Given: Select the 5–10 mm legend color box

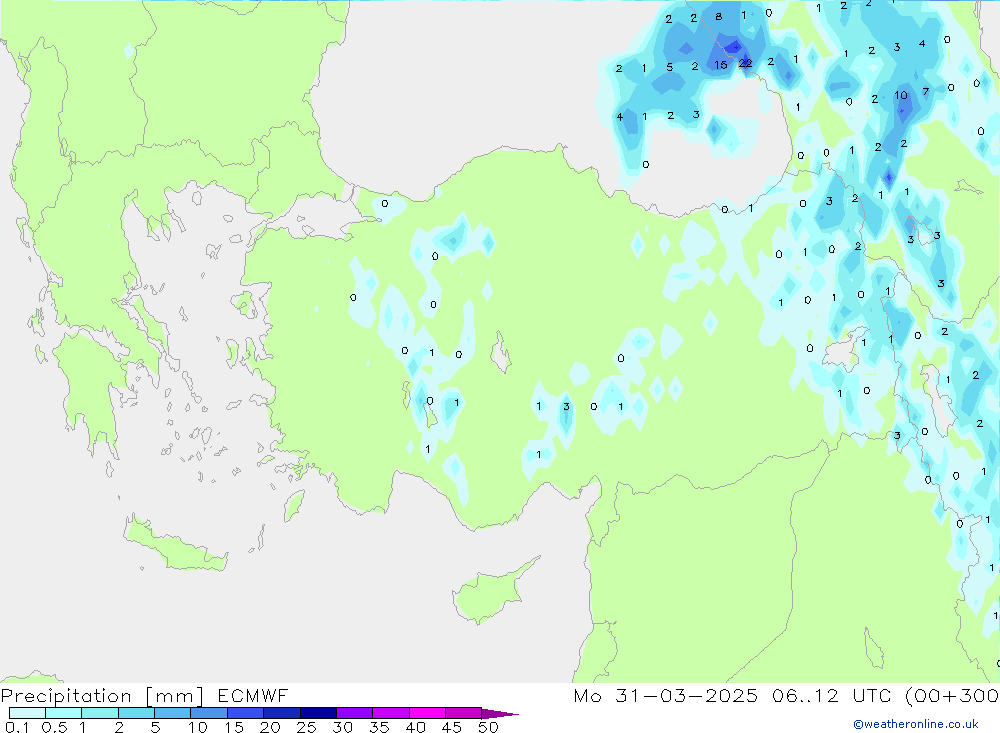Looking at the screenshot, I should [172, 713].
